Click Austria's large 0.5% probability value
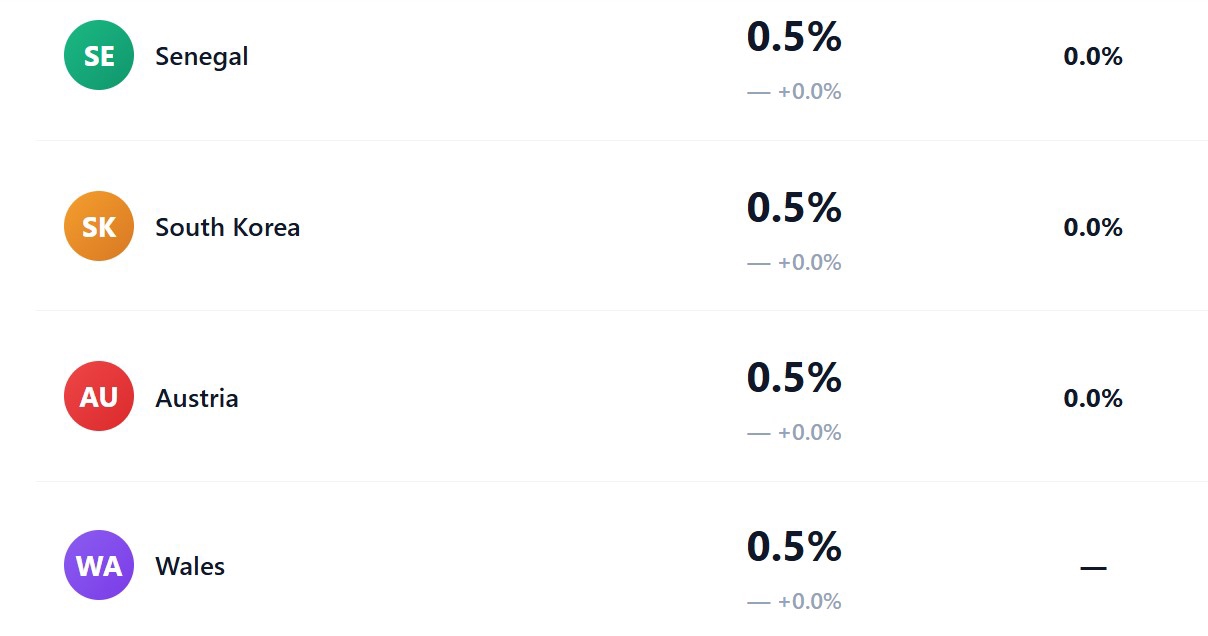 [794, 378]
